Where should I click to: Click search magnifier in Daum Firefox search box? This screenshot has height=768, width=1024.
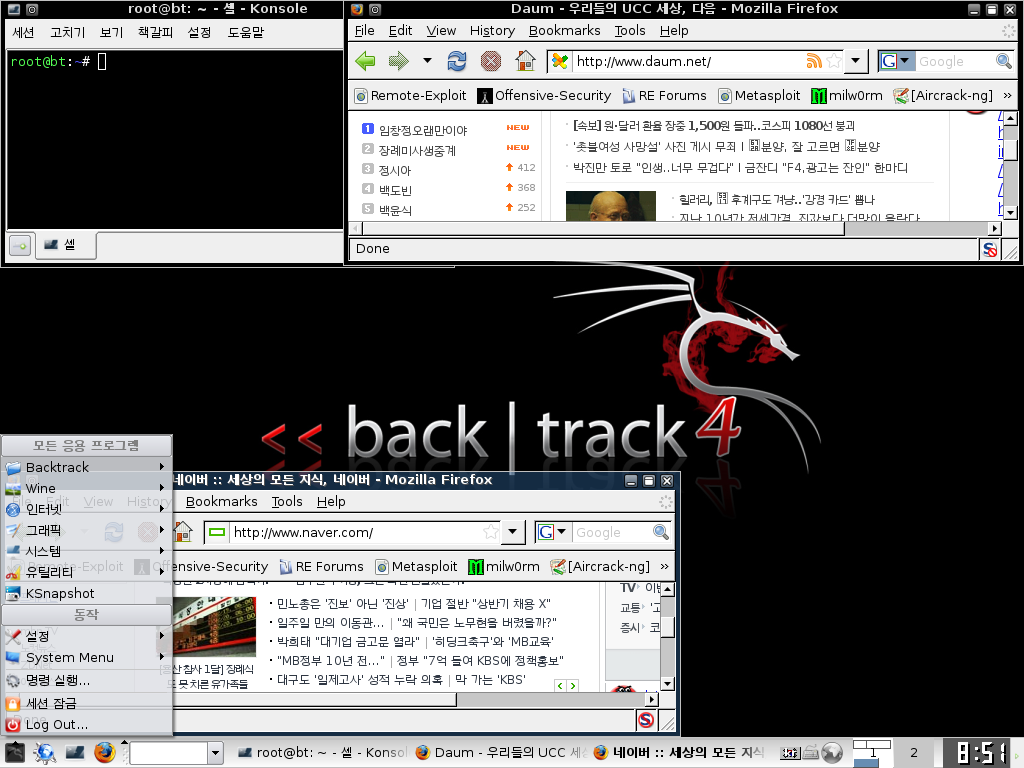1003,61
